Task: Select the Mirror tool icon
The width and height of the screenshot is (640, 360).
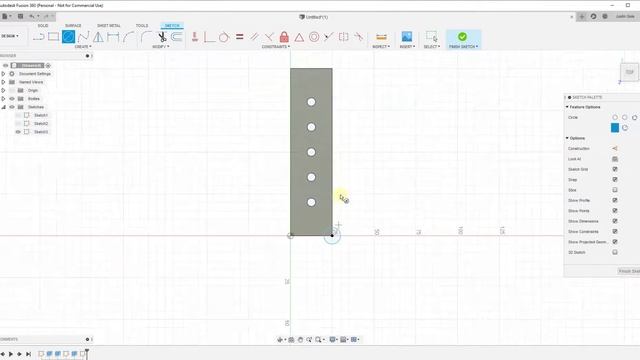Action: pyautogui.click(x=98, y=37)
